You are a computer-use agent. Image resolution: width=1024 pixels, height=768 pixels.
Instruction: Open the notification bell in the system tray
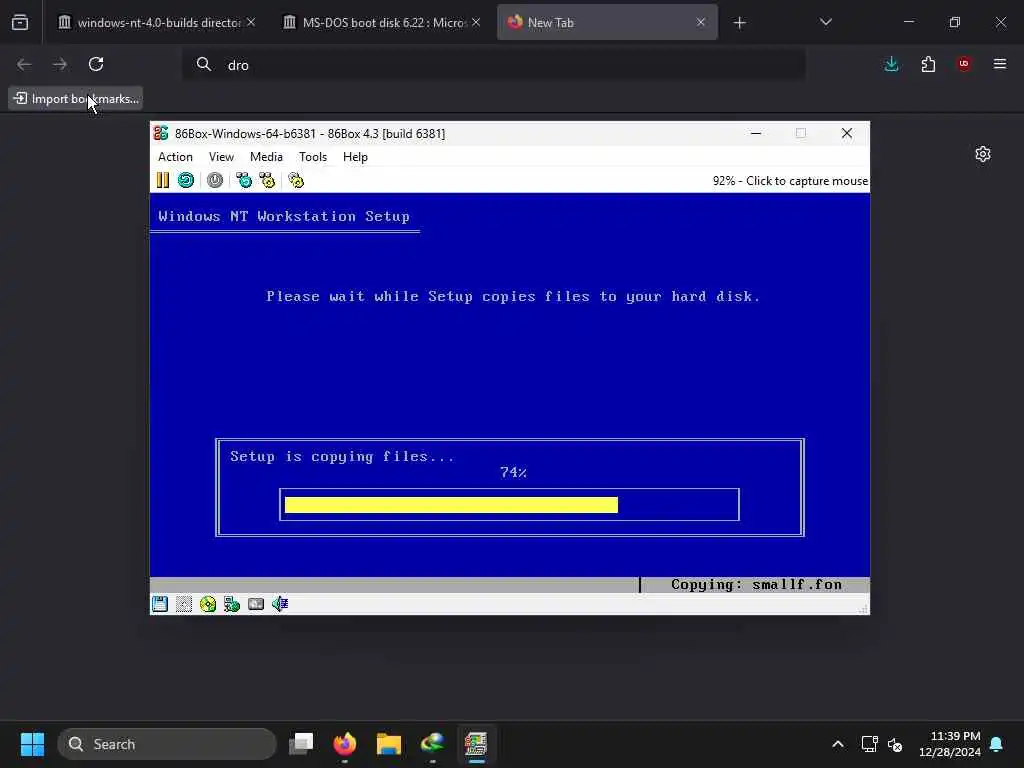pyautogui.click(x=997, y=744)
